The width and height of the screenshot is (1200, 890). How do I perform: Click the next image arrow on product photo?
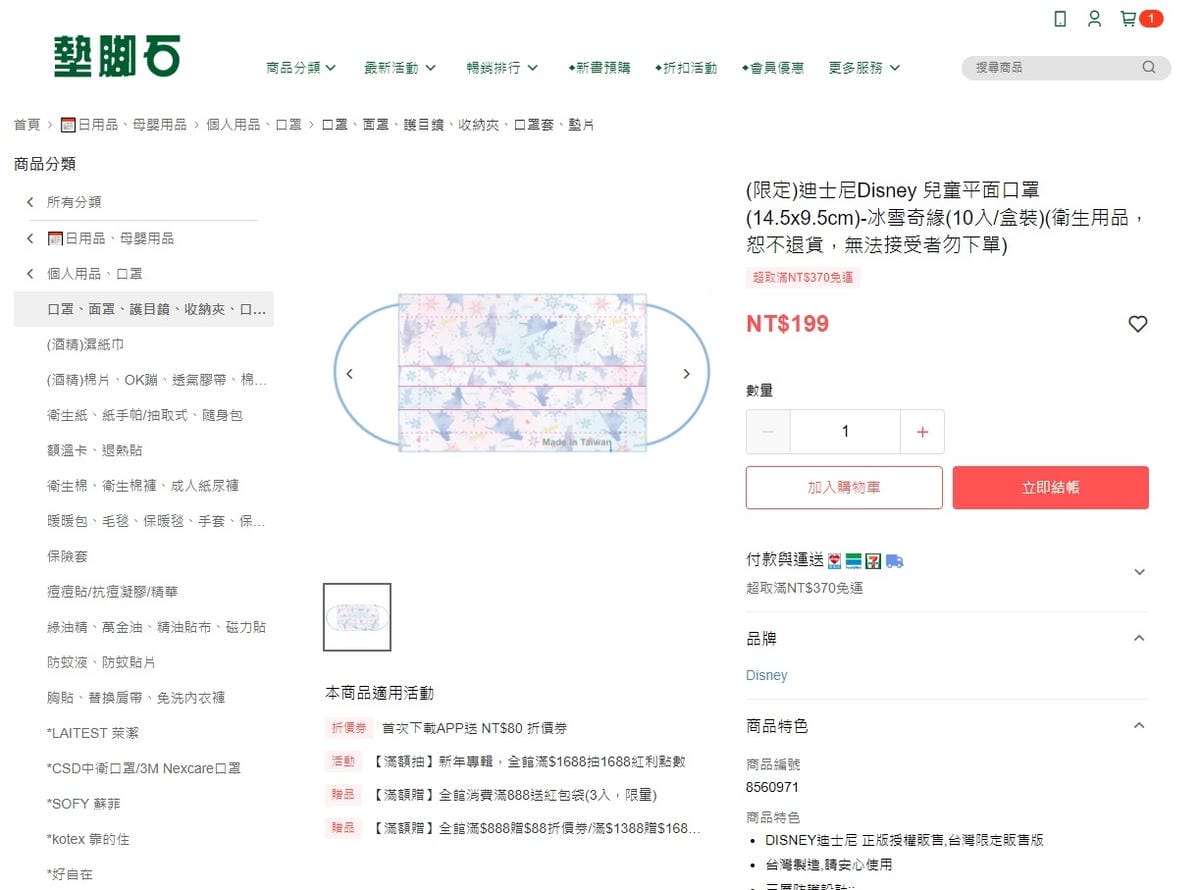pos(686,373)
